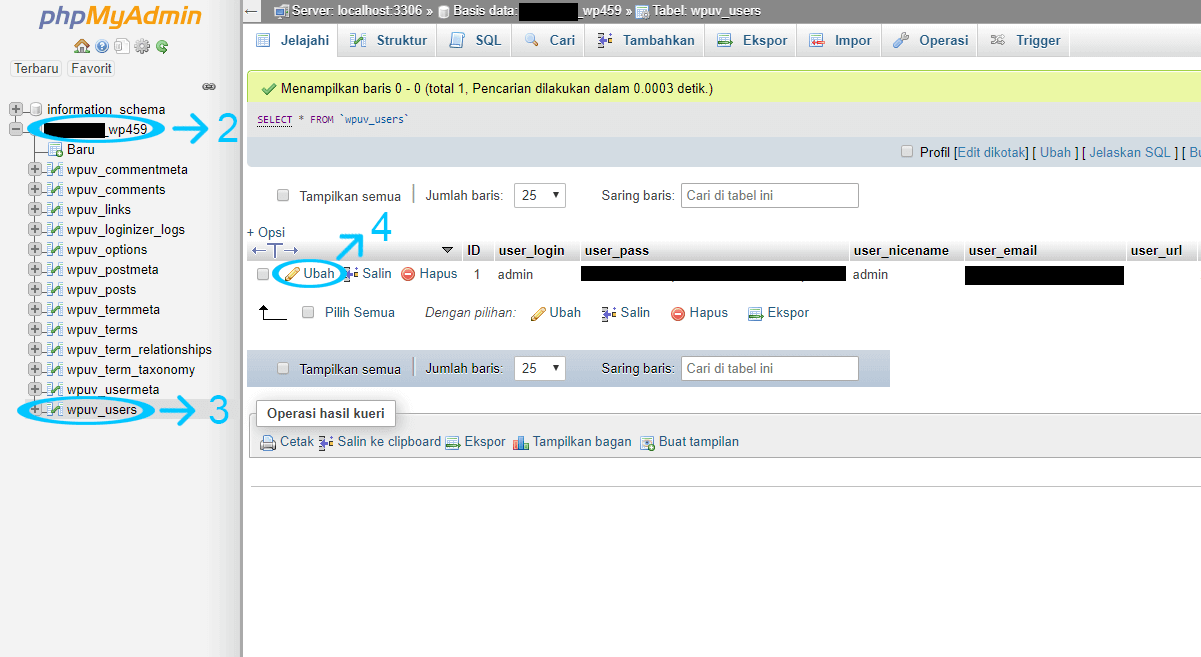Click Ekspor icon in Dengan pilihan row

(756, 313)
